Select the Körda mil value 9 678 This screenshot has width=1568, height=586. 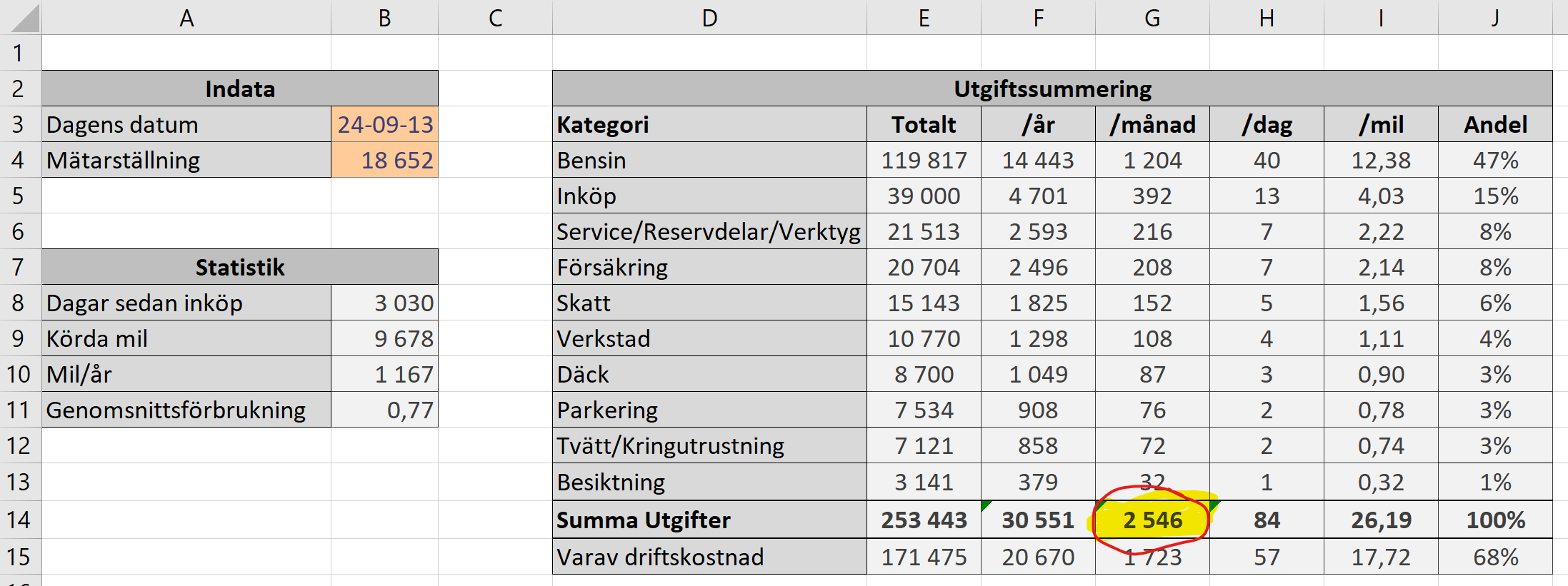pos(385,339)
